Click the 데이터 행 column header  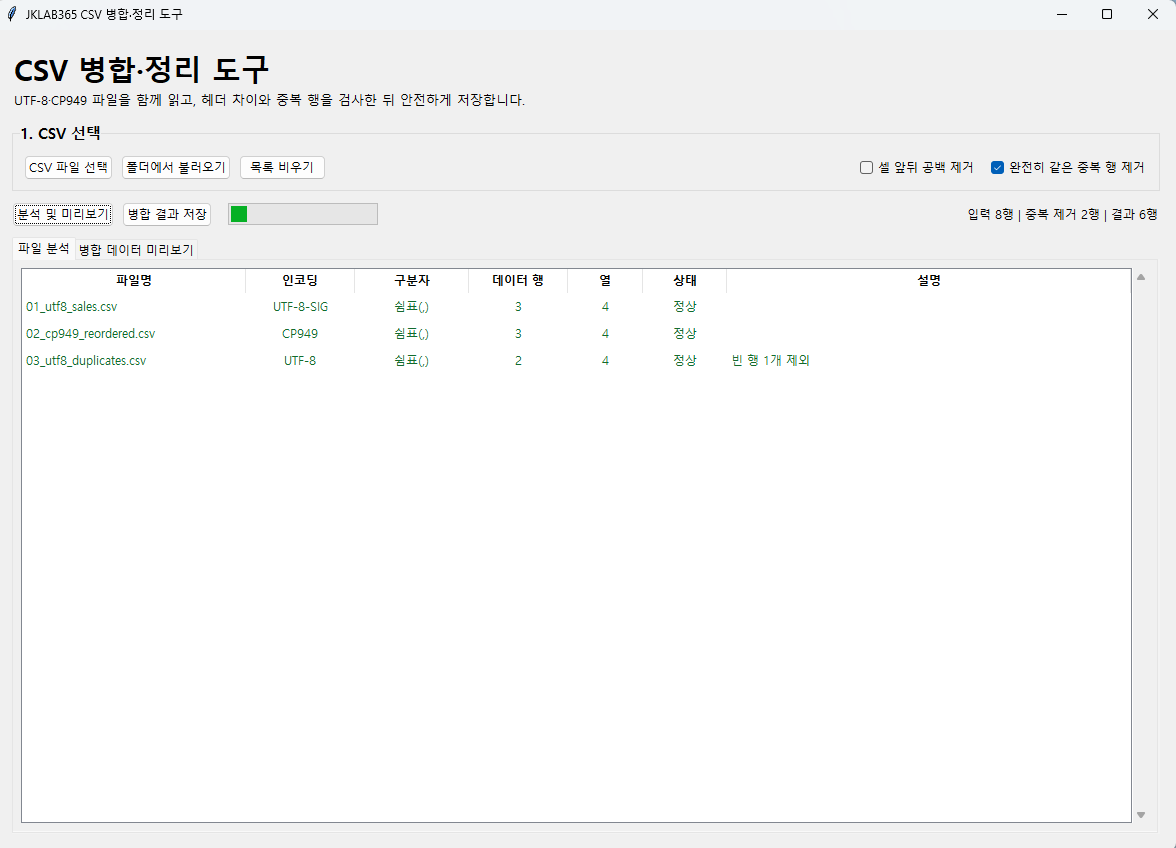[518, 280]
